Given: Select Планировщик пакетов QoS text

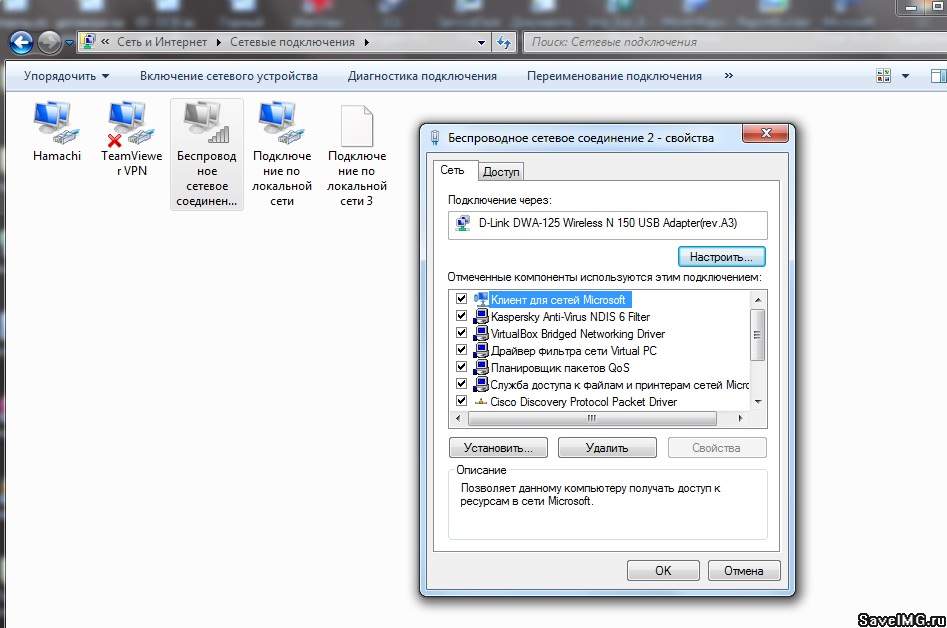Looking at the screenshot, I should point(560,367).
